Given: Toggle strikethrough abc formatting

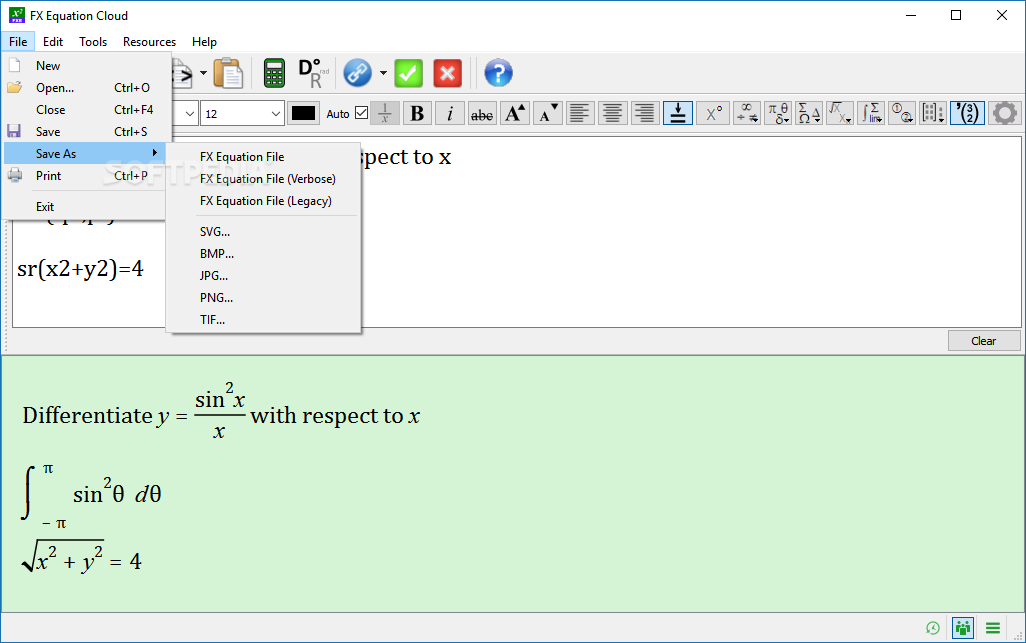Looking at the screenshot, I should click(482, 113).
